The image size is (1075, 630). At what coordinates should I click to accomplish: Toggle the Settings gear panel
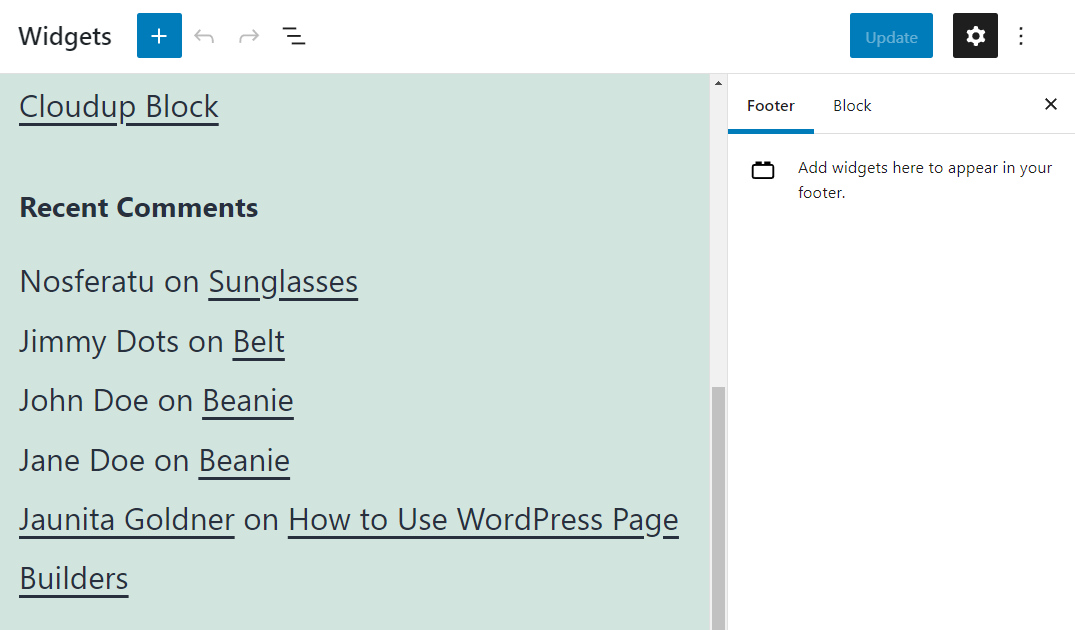tap(975, 36)
